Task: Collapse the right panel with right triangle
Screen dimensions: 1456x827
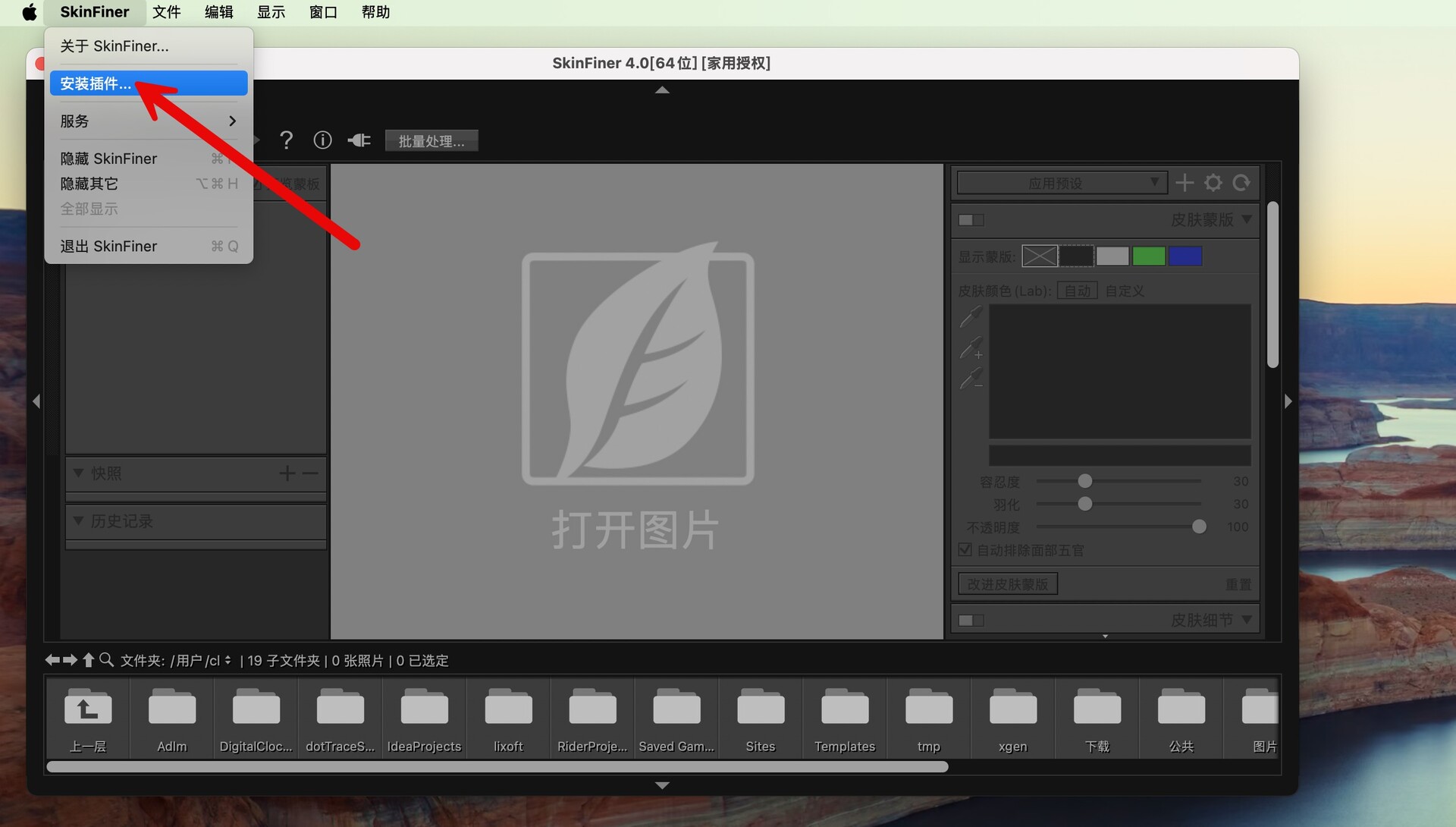Action: click(x=1288, y=401)
